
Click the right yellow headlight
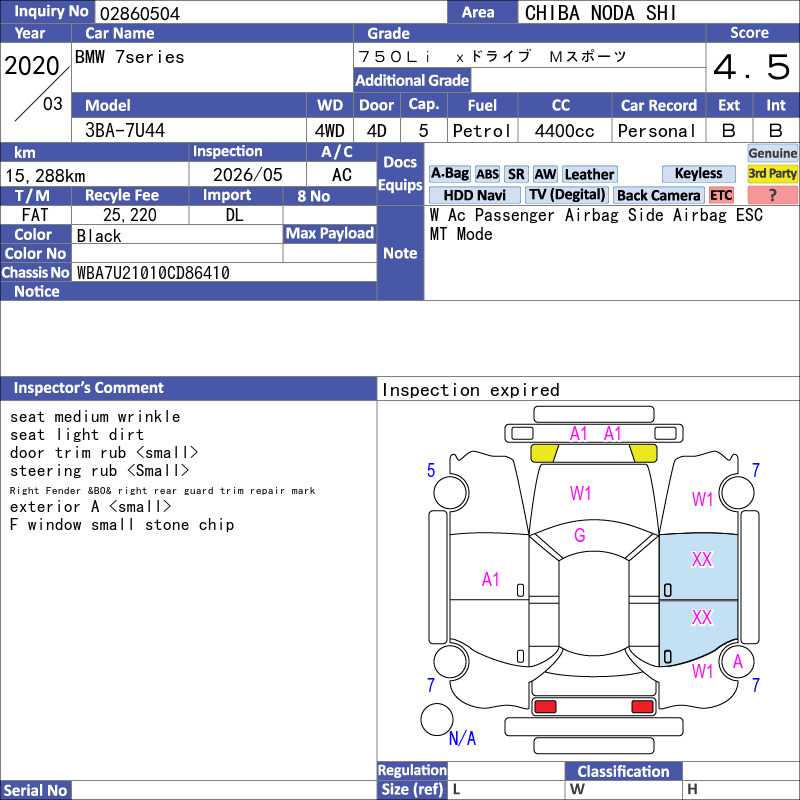click(643, 453)
